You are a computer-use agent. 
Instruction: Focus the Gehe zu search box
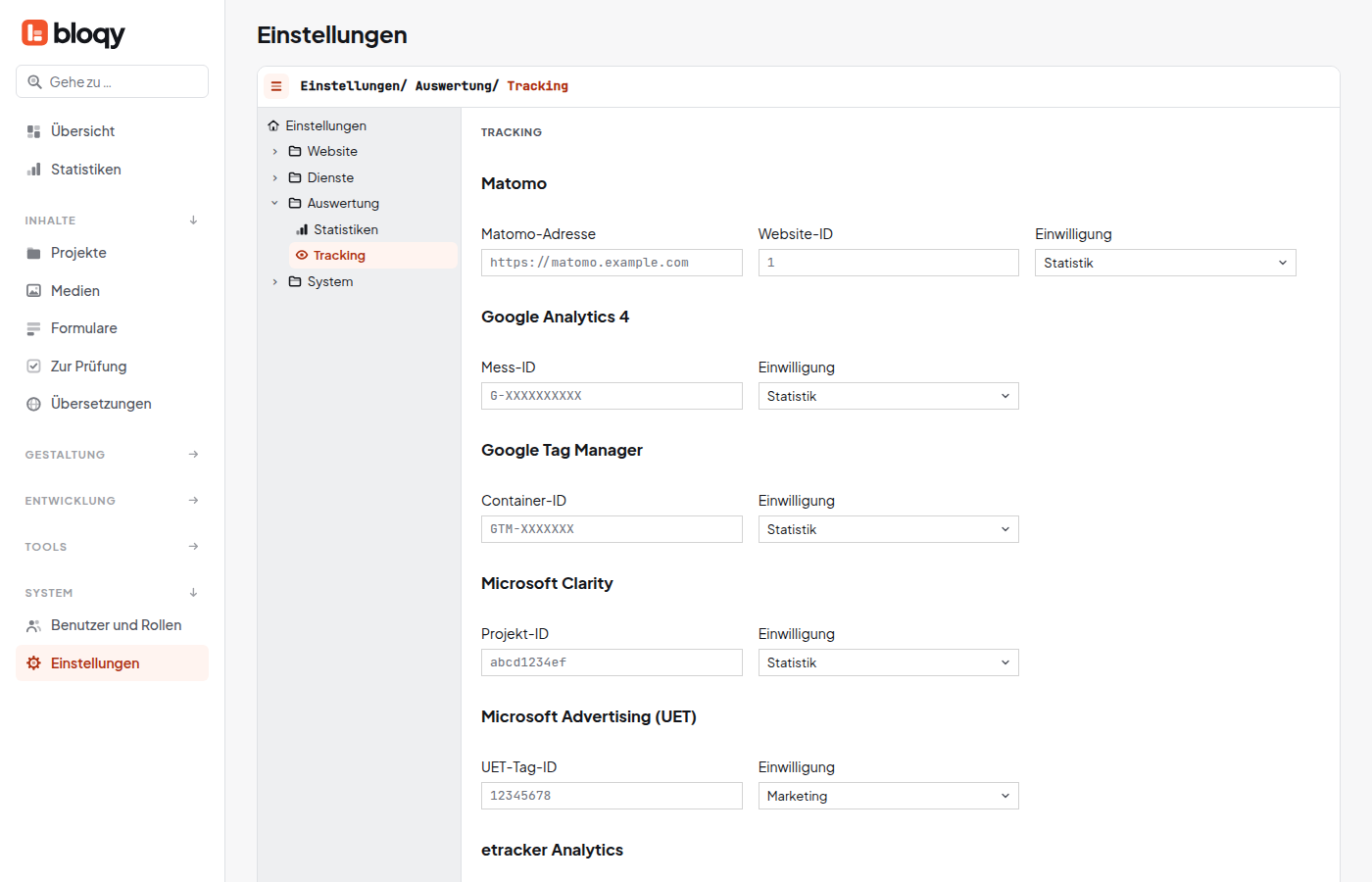point(112,81)
